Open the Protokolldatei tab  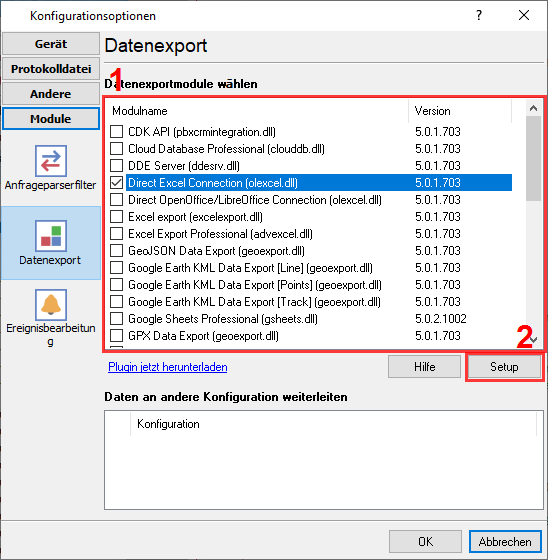pos(51,69)
